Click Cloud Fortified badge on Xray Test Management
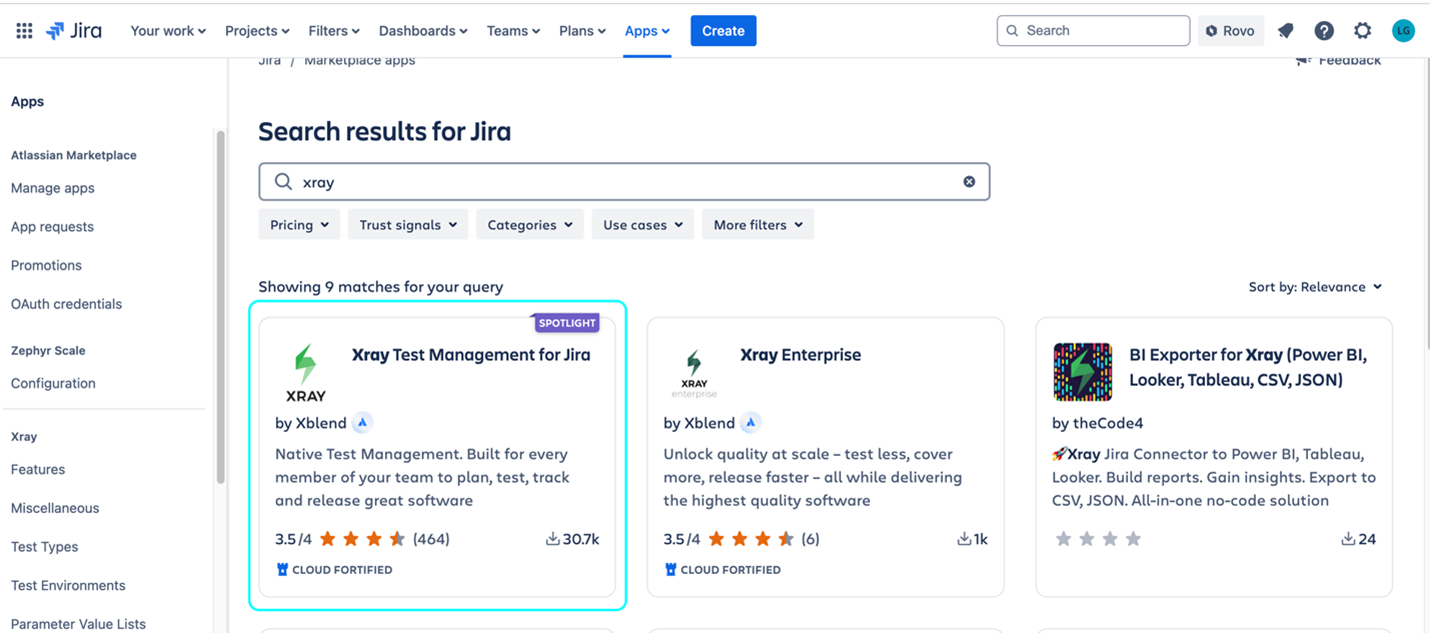The width and height of the screenshot is (1430, 633). [334, 570]
